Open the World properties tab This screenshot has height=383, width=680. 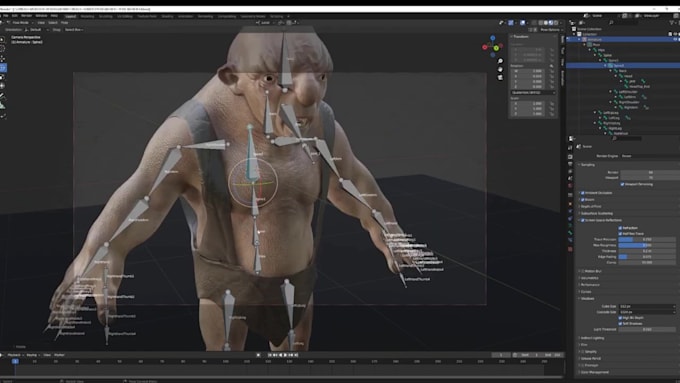click(x=571, y=186)
